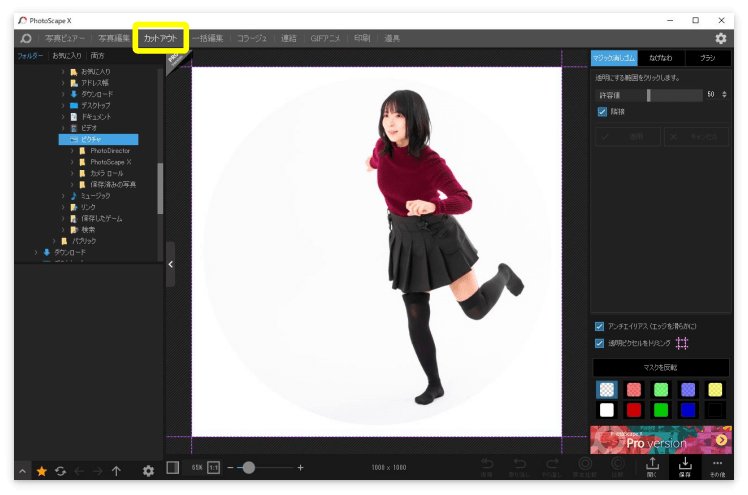Switch to the 写真編集 tab

[x=114, y=38]
